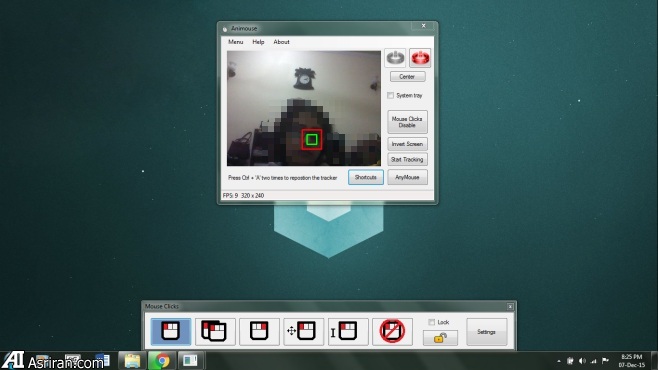658x370 pixels.
Task: Click the Start Tracking button
Action: click(407, 159)
